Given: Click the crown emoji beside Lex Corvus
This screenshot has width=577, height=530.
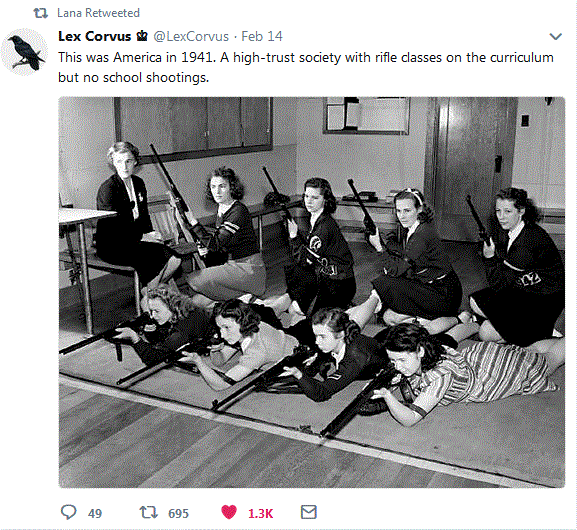Looking at the screenshot, I should [x=142, y=36].
